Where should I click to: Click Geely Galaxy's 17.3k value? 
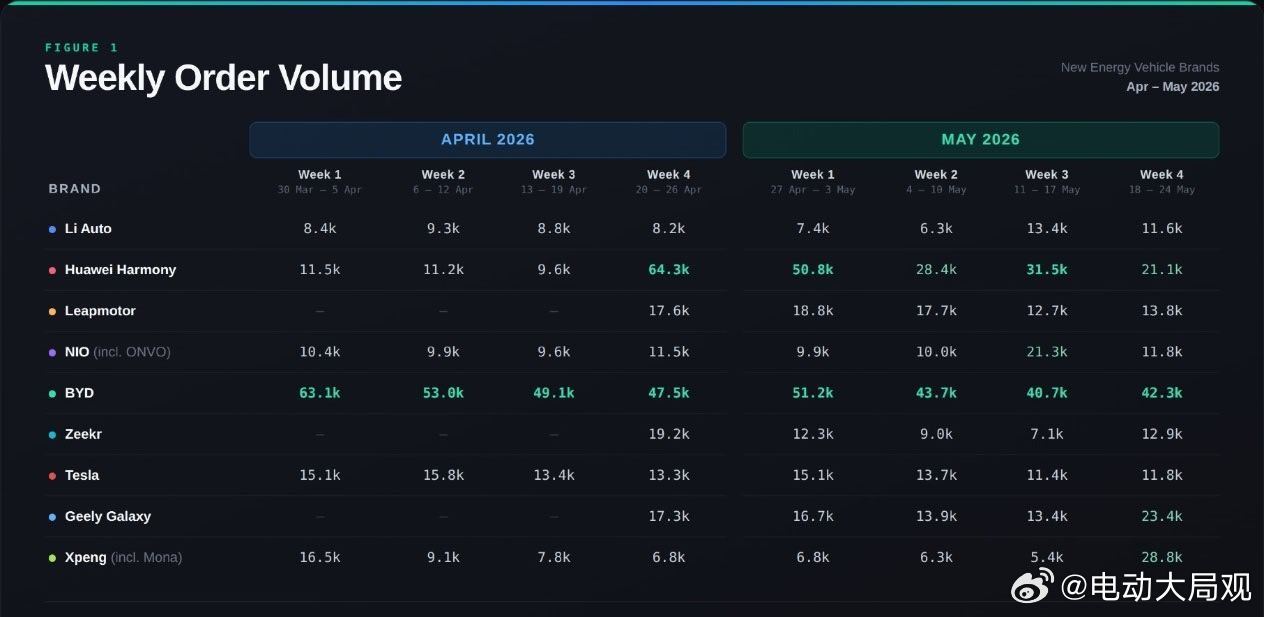[x=669, y=516]
